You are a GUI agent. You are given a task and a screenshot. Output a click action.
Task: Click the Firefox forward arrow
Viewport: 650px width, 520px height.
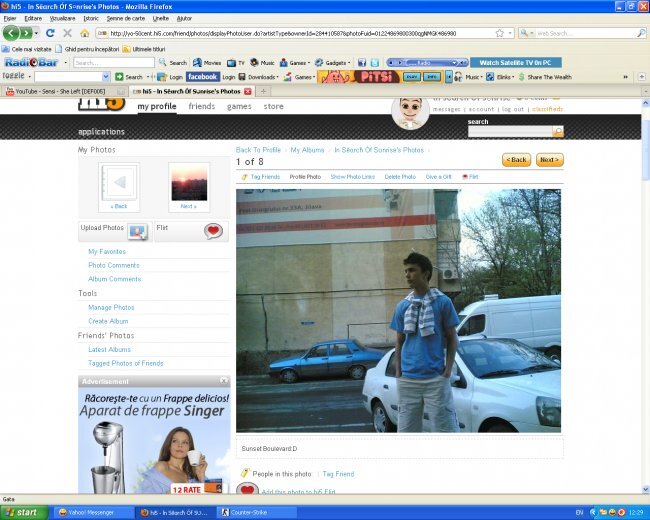click(26, 33)
